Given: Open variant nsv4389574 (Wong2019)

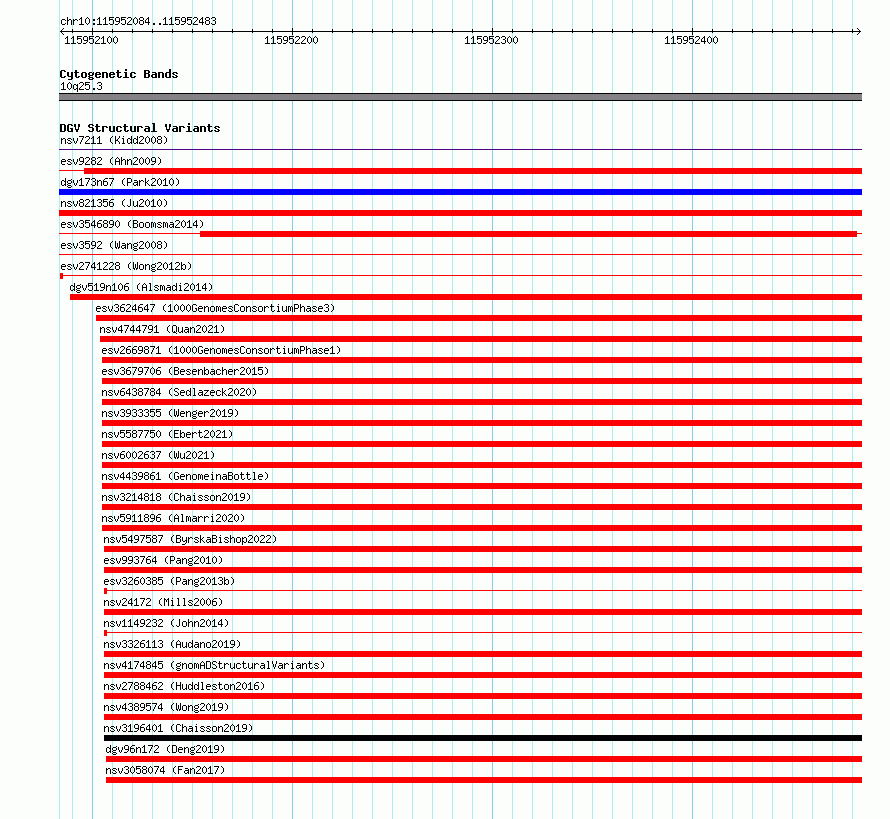Looking at the screenshot, I should (x=166, y=707).
